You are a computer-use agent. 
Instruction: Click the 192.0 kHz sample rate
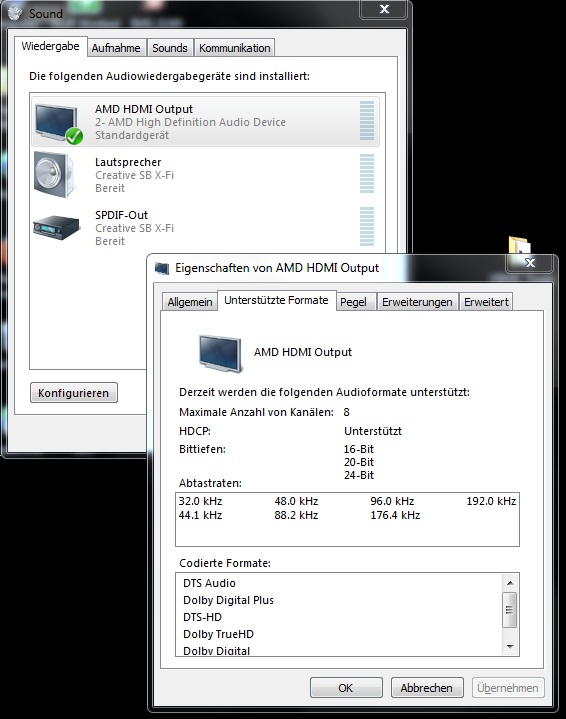tap(491, 501)
